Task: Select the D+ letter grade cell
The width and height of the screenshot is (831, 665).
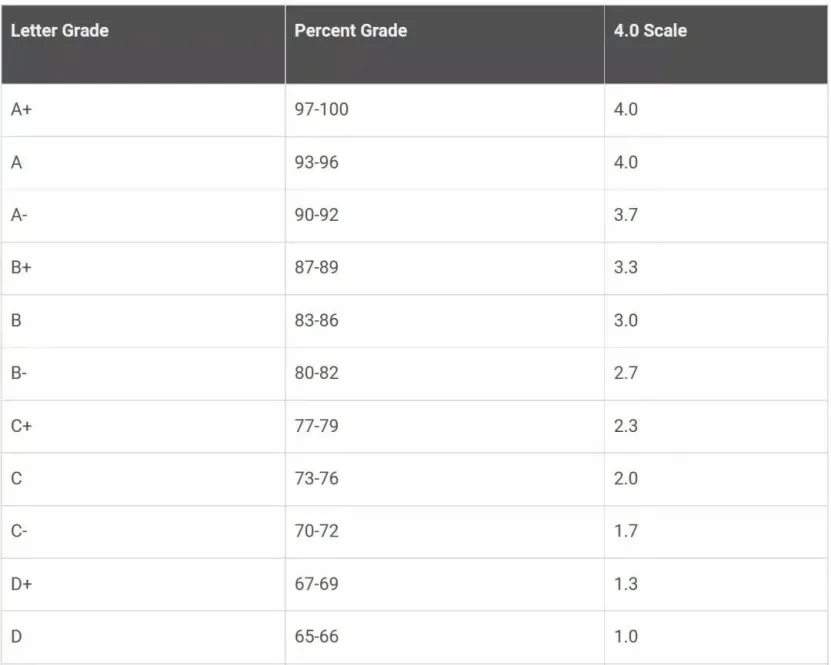Action: click(x=22, y=584)
